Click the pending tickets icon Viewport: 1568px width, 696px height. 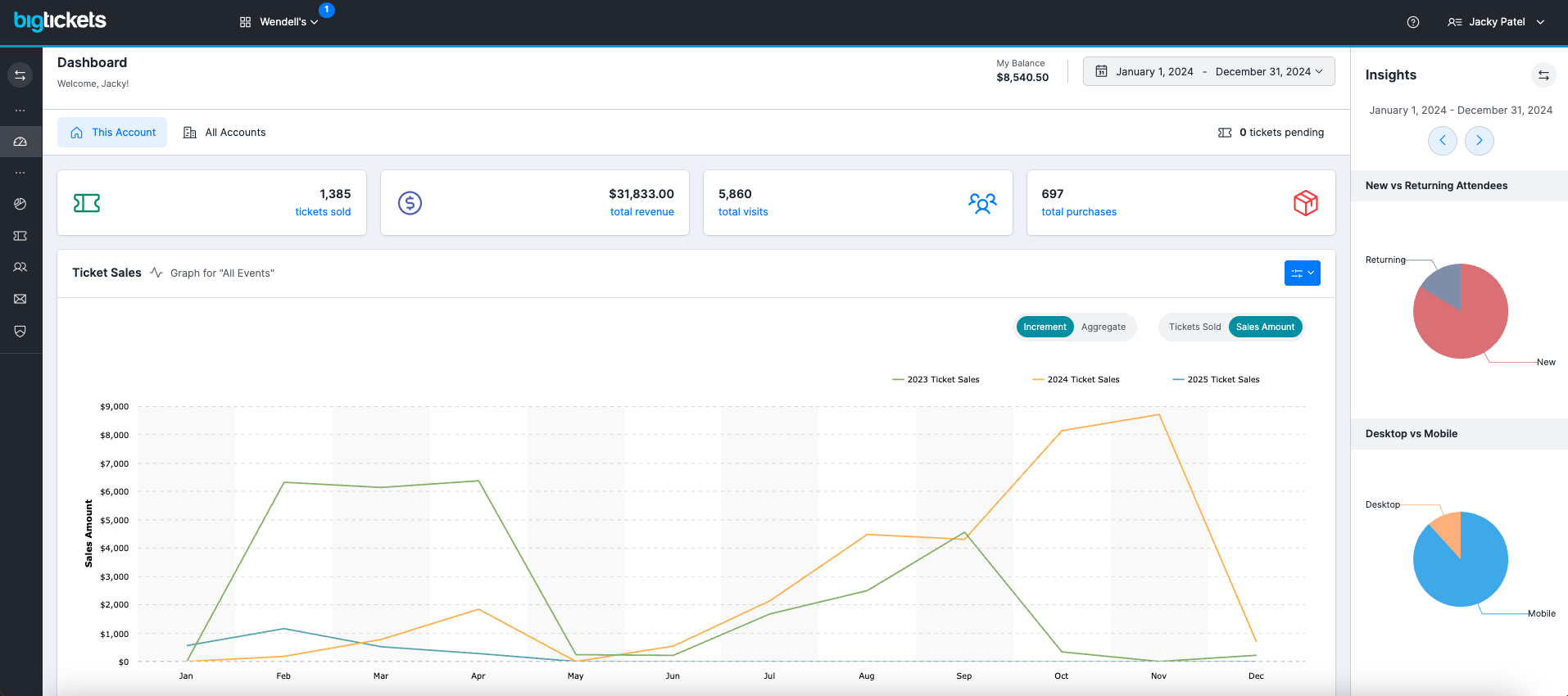[x=1225, y=133]
